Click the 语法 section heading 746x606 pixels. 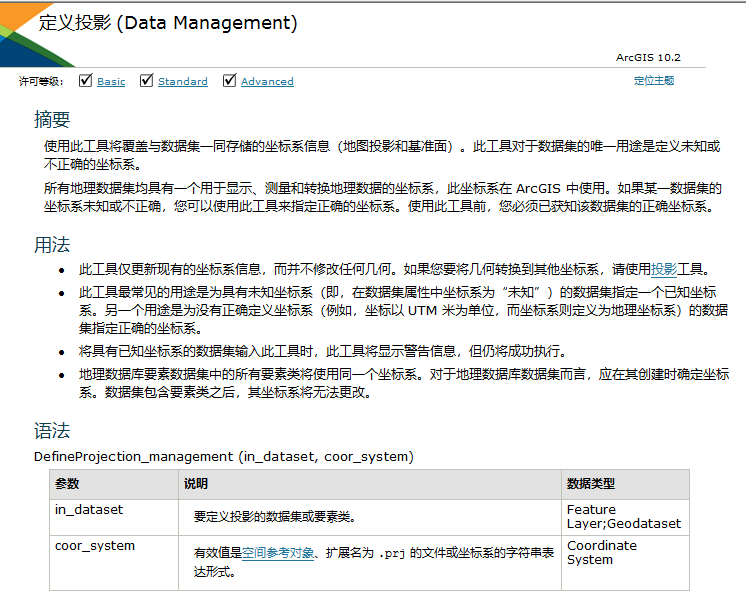click(52, 431)
